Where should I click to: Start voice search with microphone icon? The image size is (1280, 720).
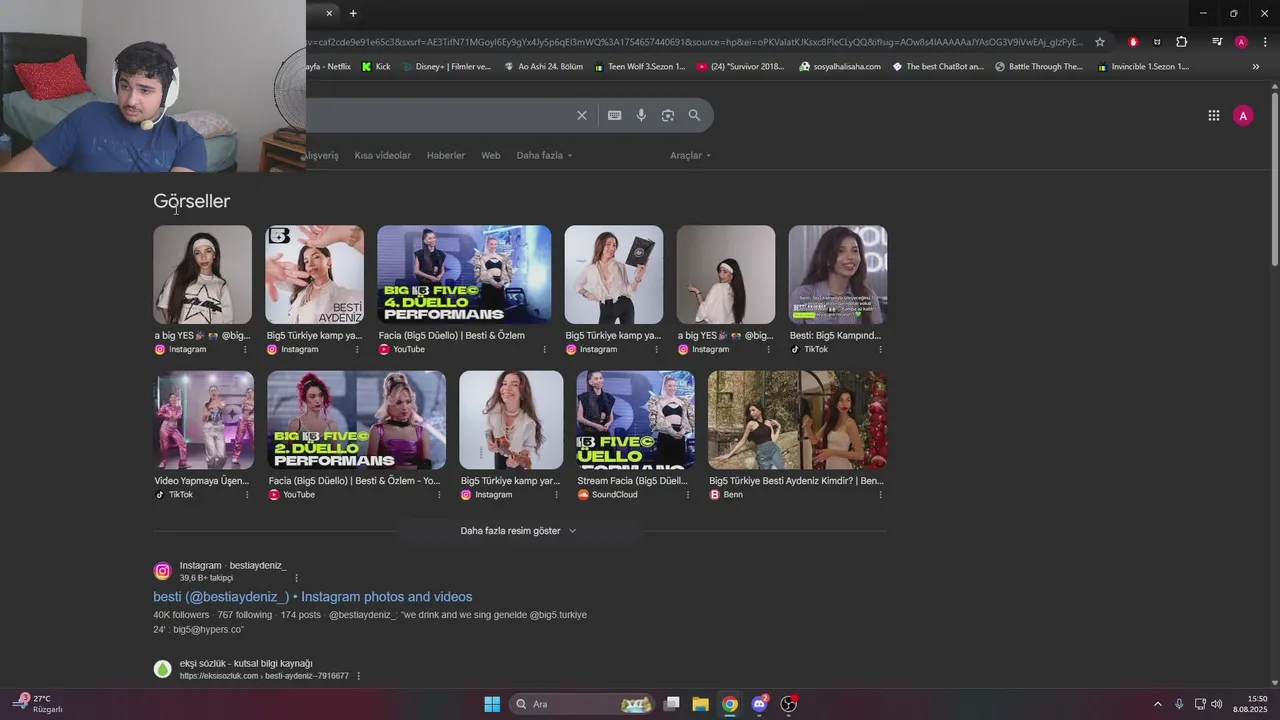[x=642, y=115]
